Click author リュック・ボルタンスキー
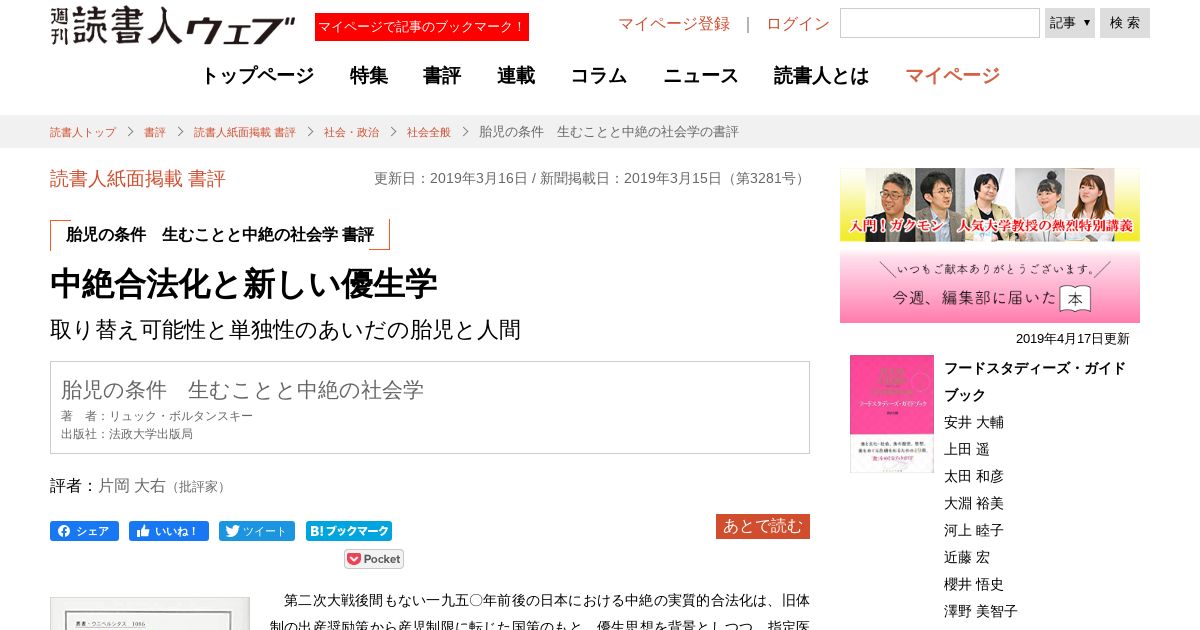Image resolution: width=1200 pixels, height=630 pixels. (x=181, y=416)
